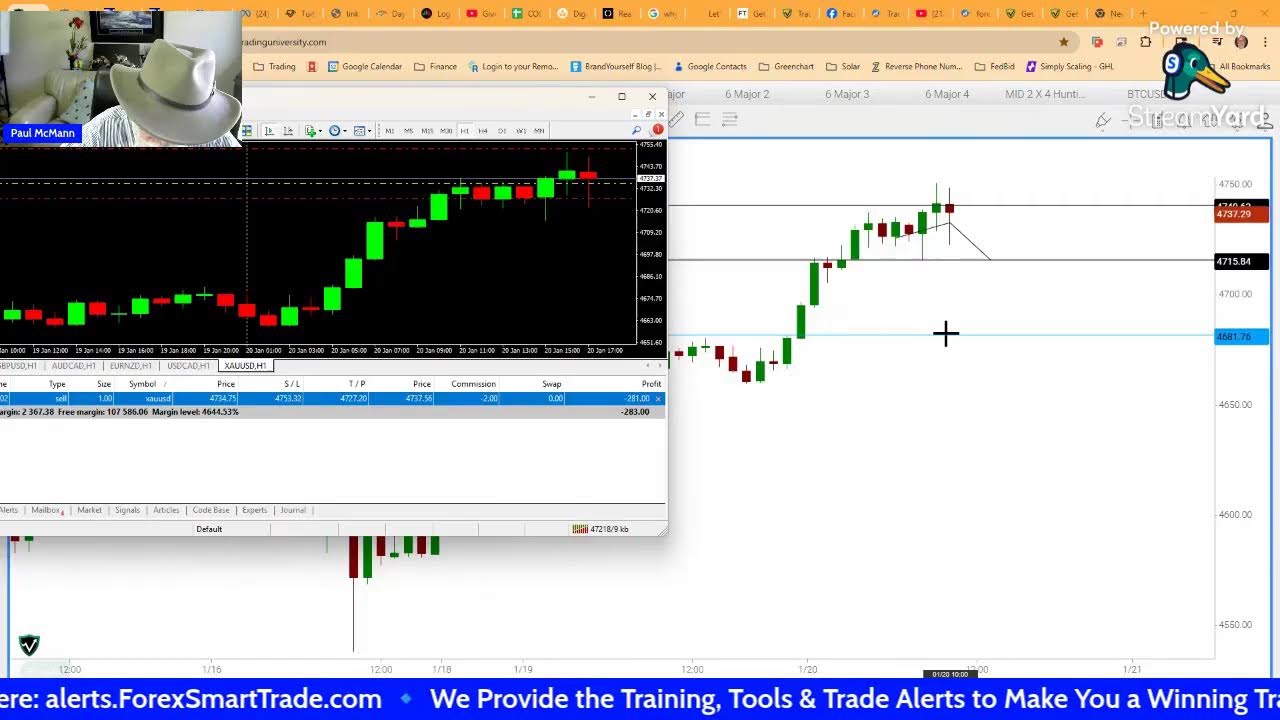Image resolution: width=1280 pixels, height=720 pixels.
Task: Switch to the AUDCAD,H1 chart tab
Action: point(74,366)
